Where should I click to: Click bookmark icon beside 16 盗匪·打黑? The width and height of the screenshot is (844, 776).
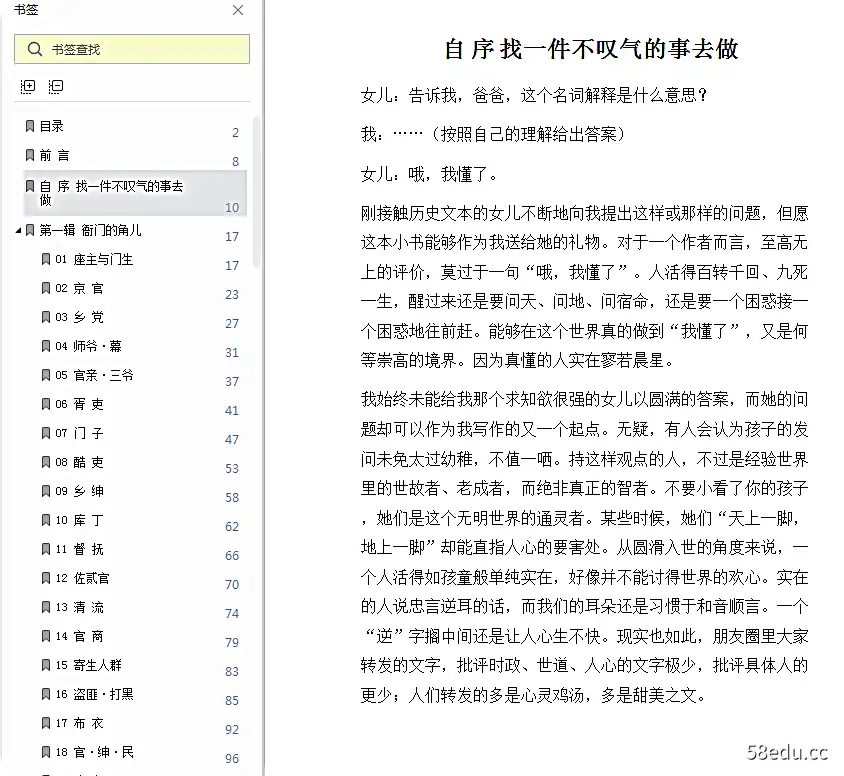[46, 695]
